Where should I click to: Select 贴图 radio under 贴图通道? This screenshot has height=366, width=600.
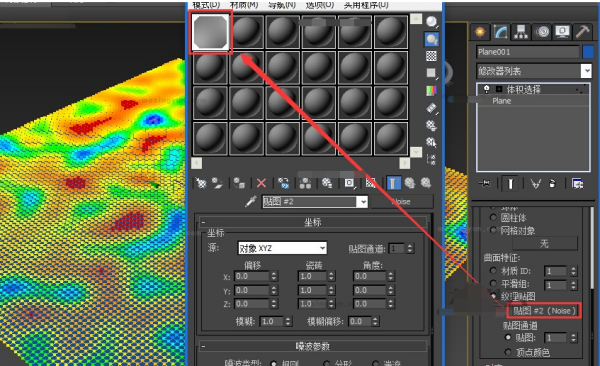coord(508,337)
